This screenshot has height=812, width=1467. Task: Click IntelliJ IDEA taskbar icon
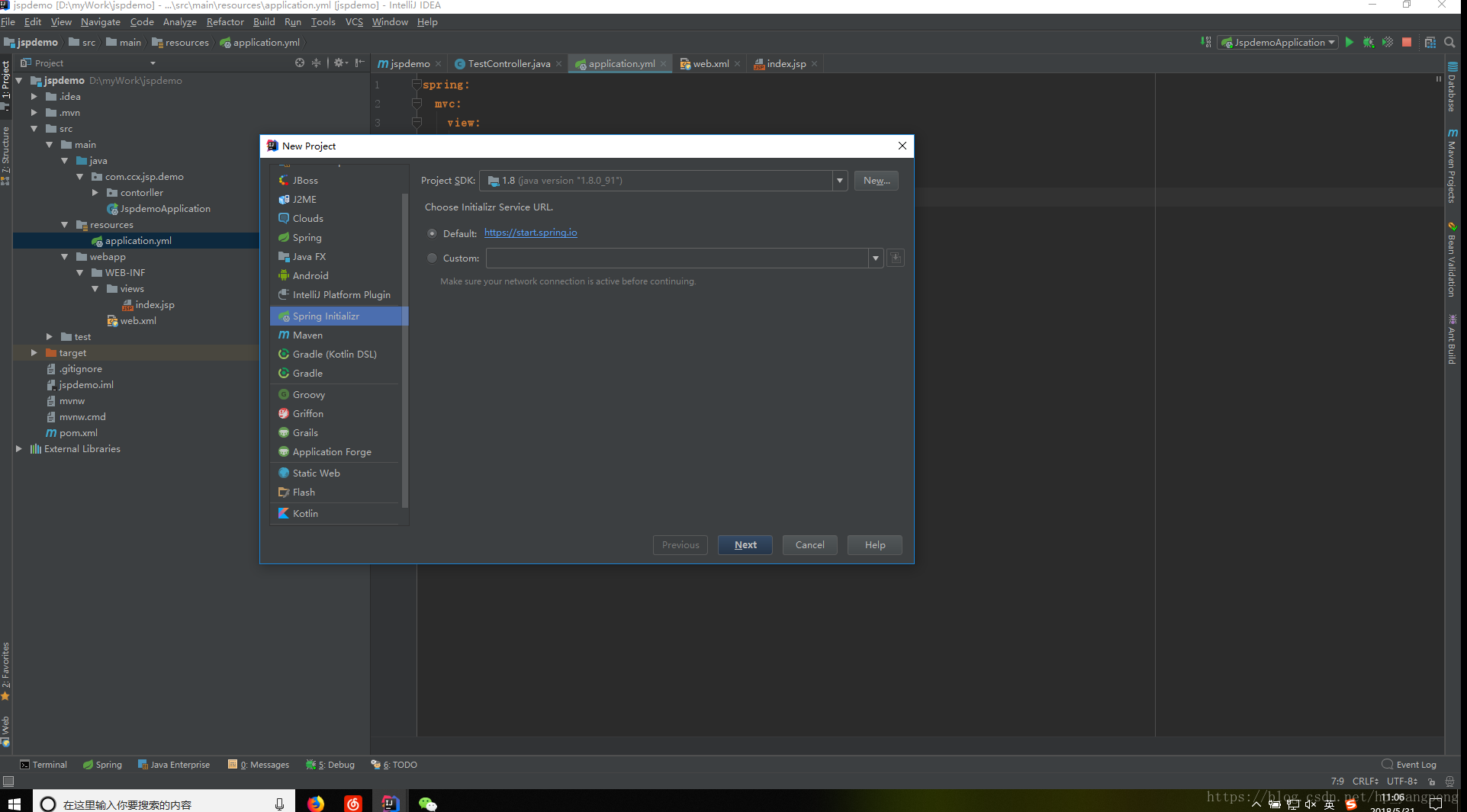(391, 804)
